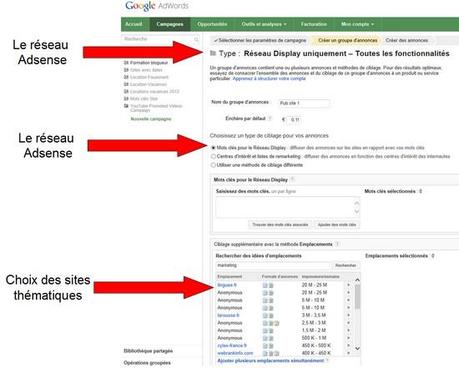Viewport: 459px width, 368px height.
Task: Expand the Outils et analyses menu
Action: click(x=264, y=24)
